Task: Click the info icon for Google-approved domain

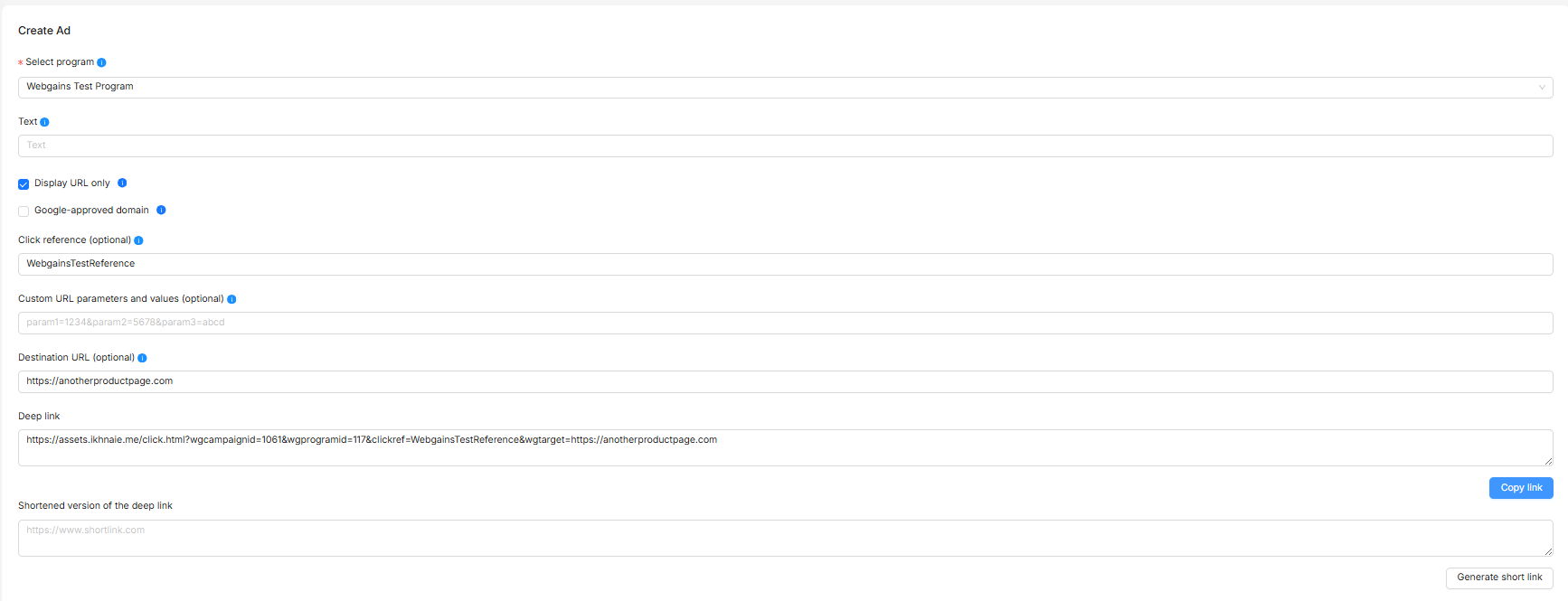Action: (161, 210)
